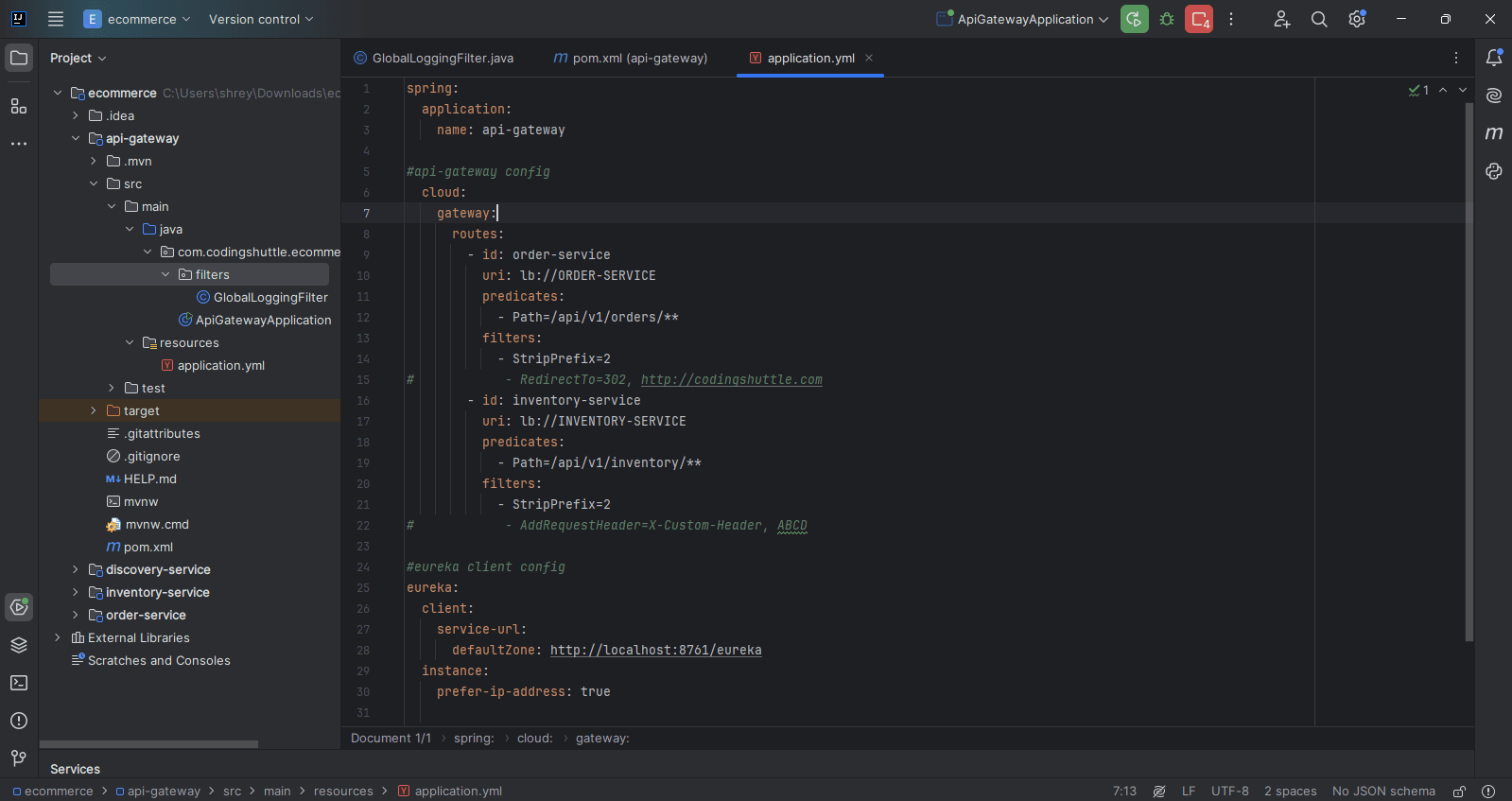Image resolution: width=1512 pixels, height=801 pixels.
Task: Toggle AI completion status bar icon
Action: pos(1159,791)
